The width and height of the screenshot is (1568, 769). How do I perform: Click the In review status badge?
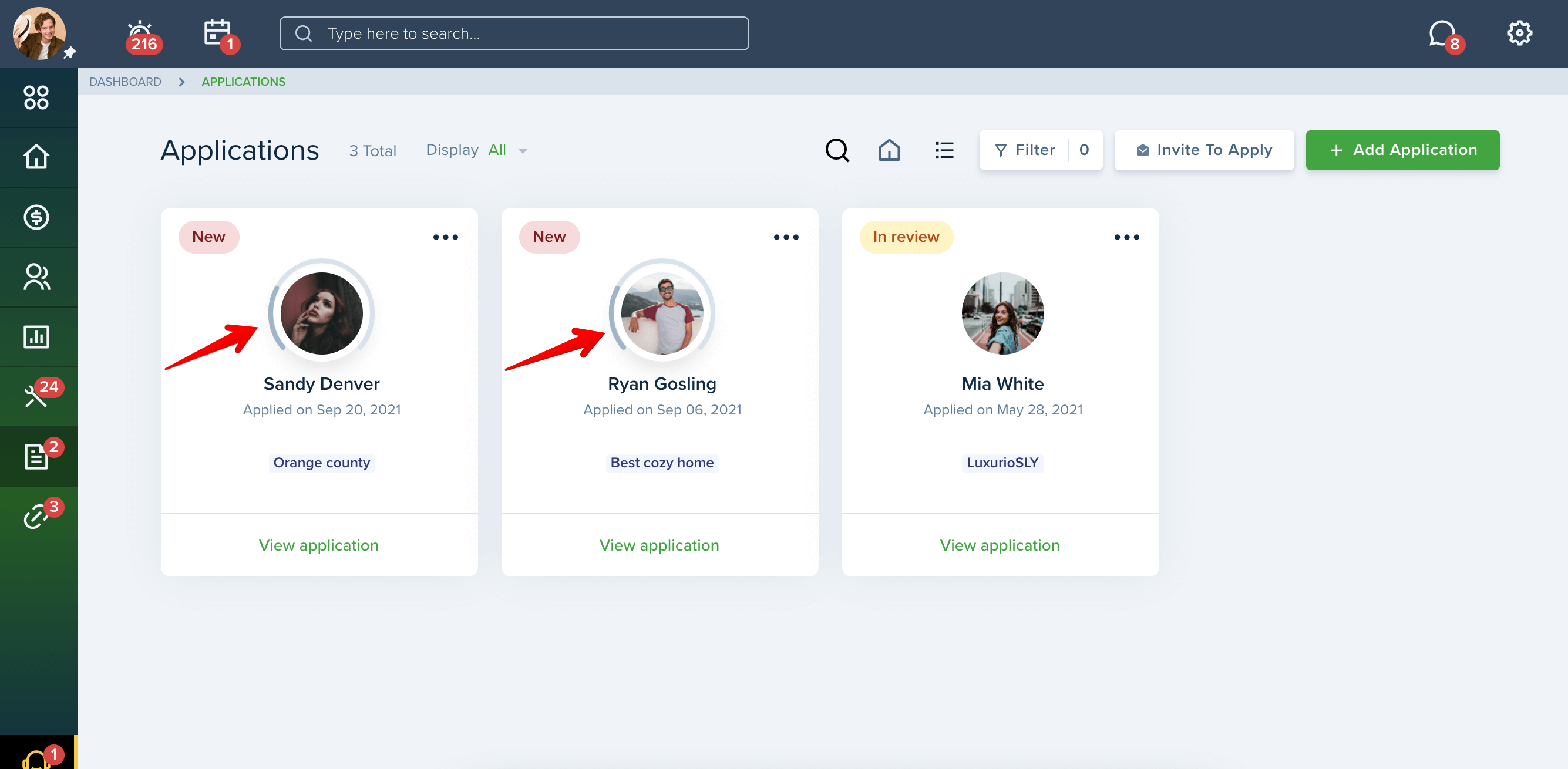[906, 237]
